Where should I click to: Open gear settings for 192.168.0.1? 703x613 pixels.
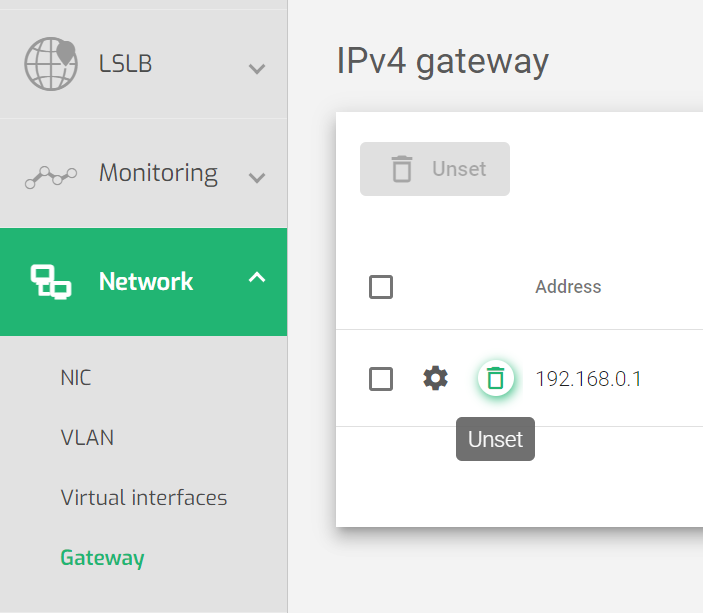point(435,378)
